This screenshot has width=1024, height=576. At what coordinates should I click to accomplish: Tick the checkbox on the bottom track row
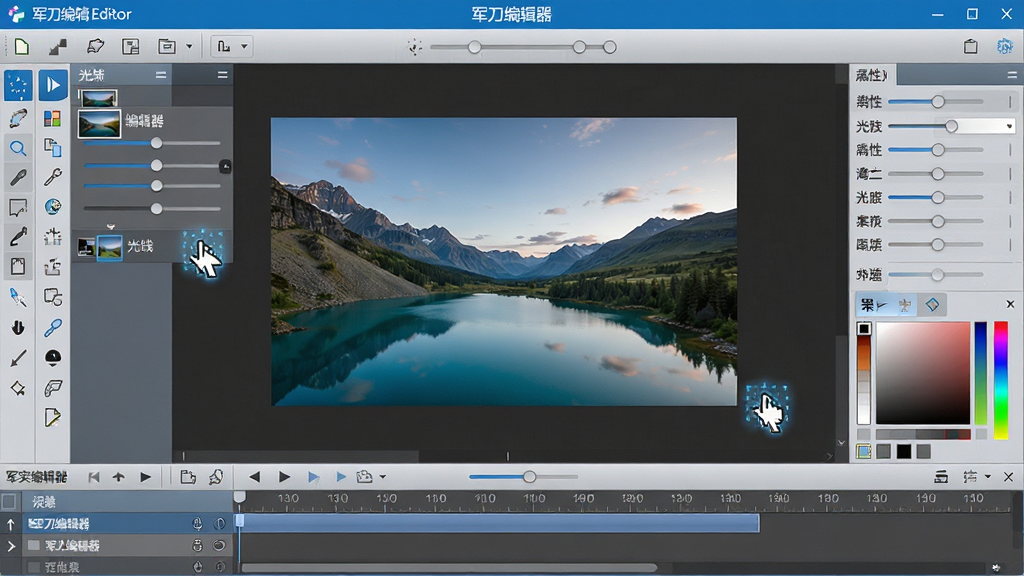tap(33, 567)
